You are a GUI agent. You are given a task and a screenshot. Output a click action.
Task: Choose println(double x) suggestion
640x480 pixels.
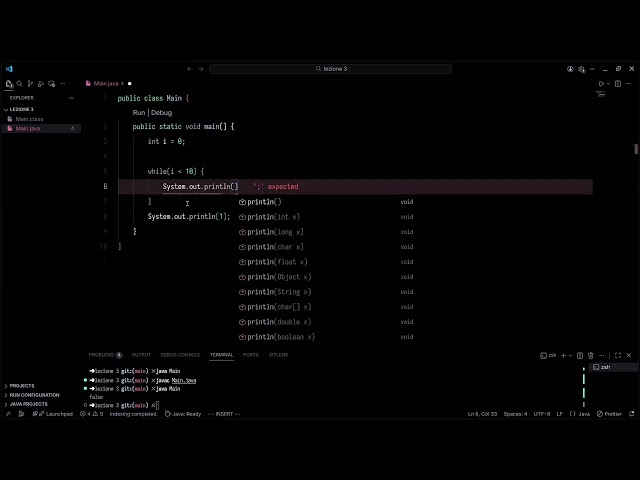pos(327,322)
